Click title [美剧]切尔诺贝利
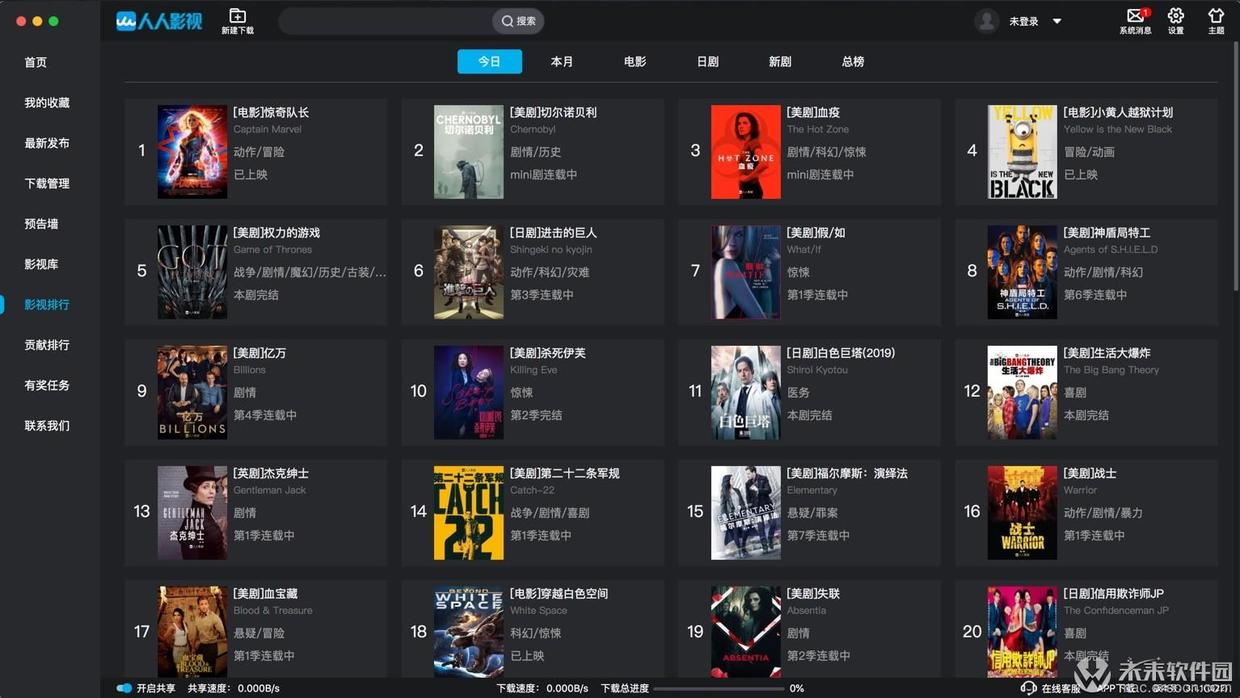This screenshot has height=698, width=1240. click(x=553, y=113)
